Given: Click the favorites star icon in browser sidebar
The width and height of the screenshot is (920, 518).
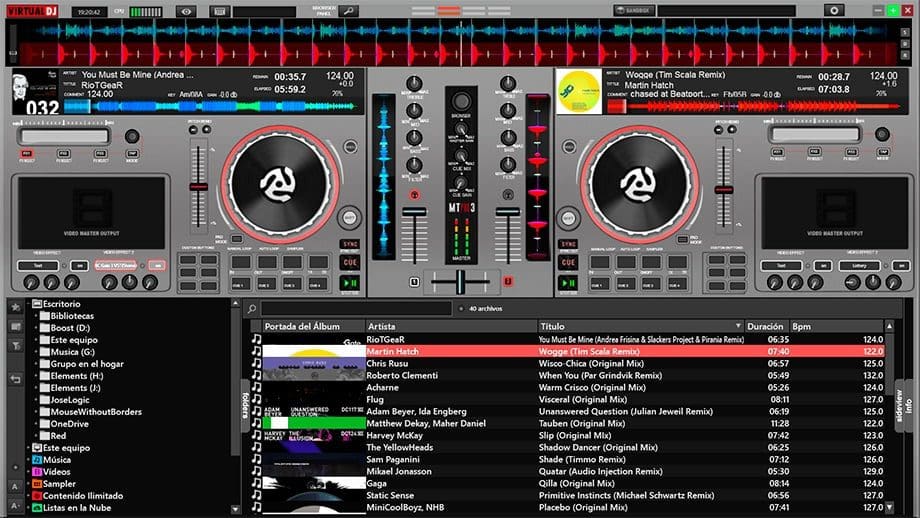Looking at the screenshot, I should (x=15, y=307).
